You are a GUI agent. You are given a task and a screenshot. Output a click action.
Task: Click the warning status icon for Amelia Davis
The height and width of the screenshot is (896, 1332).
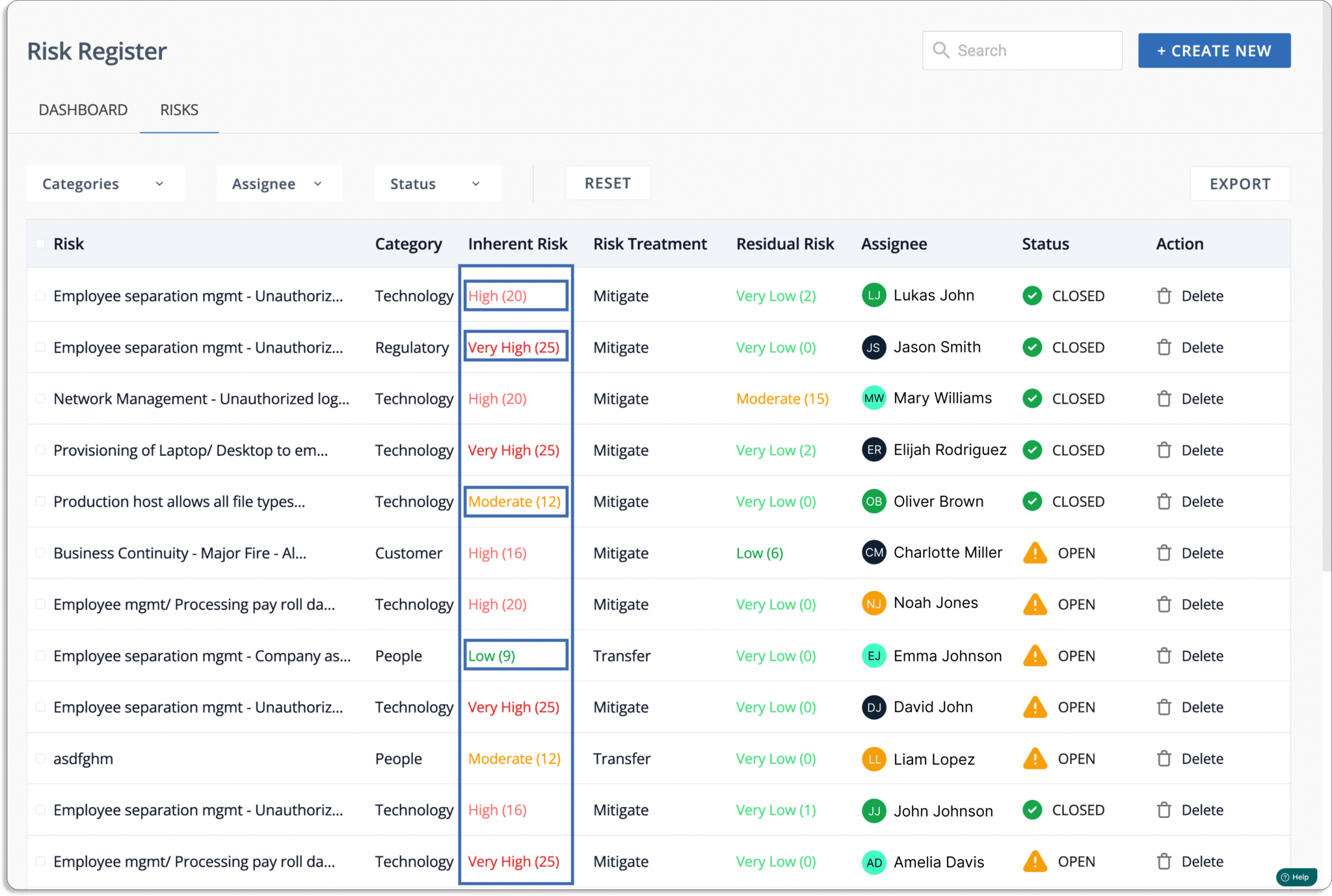tap(1035, 862)
